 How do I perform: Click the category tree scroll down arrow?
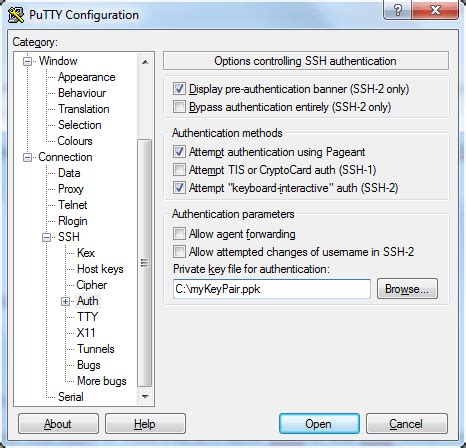145,396
